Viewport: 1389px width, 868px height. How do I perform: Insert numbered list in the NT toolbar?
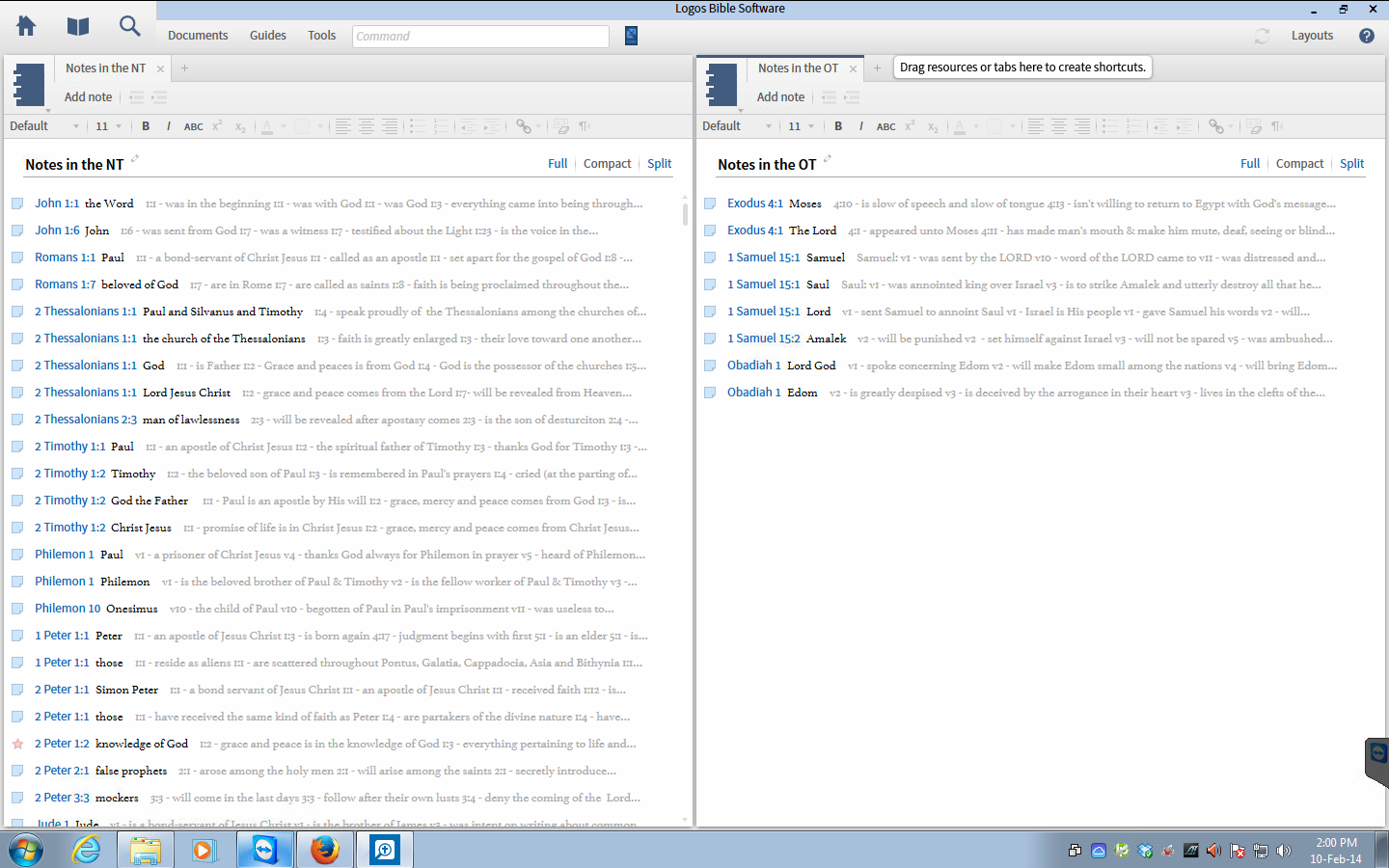click(x=442, y=126)
